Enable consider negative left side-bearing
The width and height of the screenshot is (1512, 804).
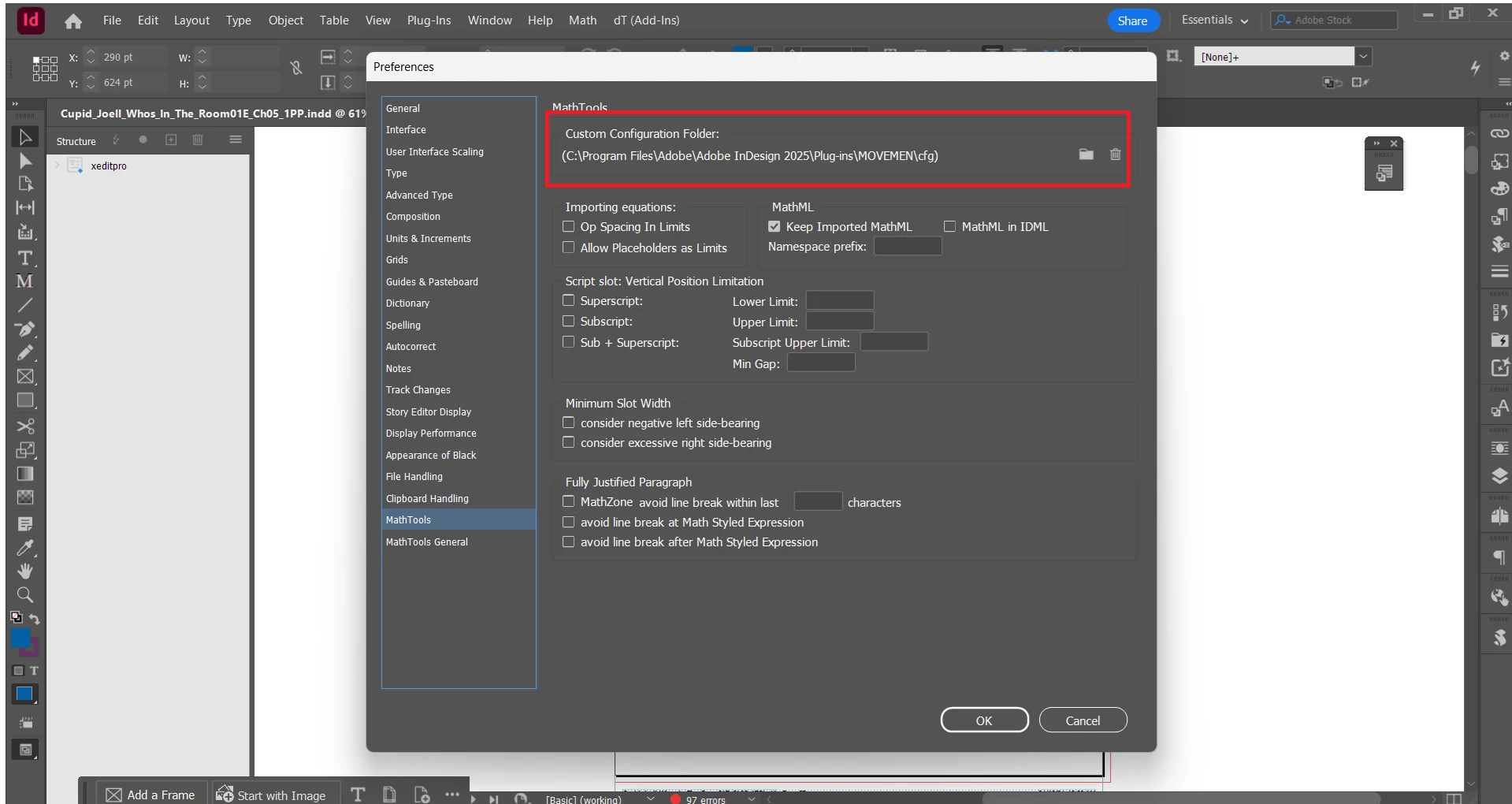(568, 422)
